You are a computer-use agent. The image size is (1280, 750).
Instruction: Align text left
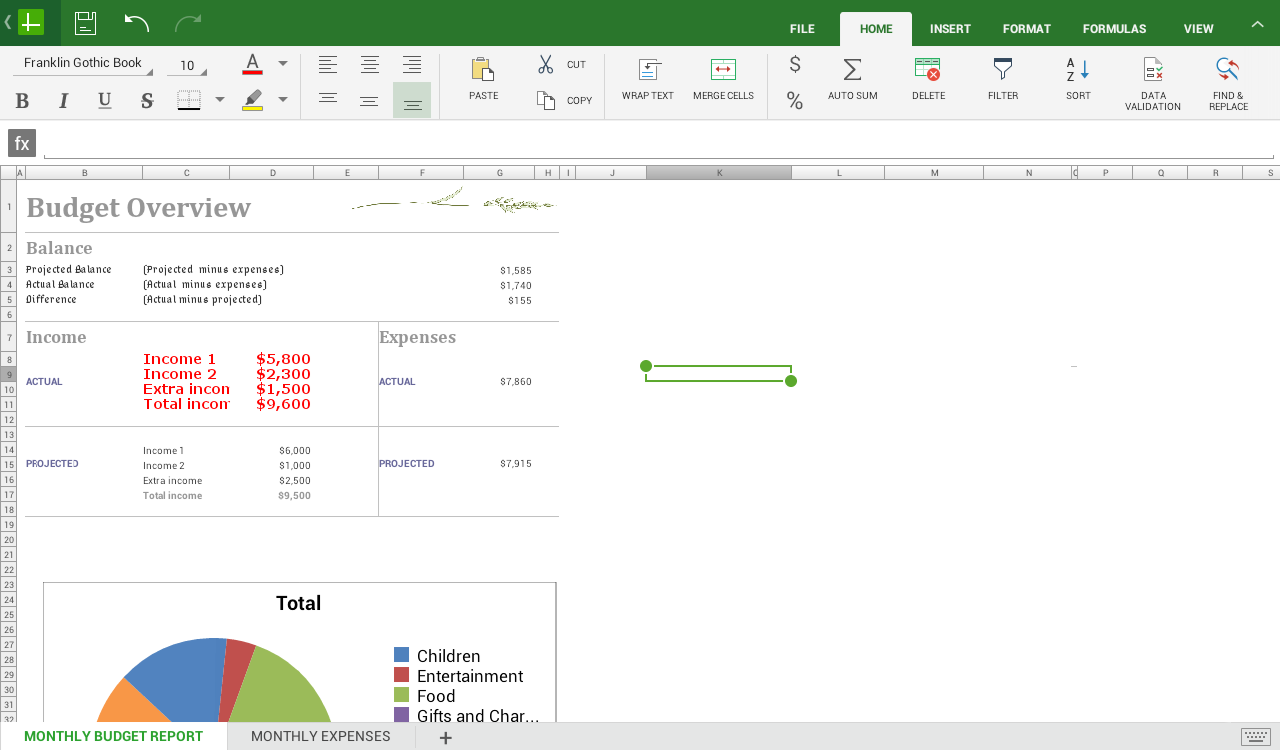click(328, 65)
